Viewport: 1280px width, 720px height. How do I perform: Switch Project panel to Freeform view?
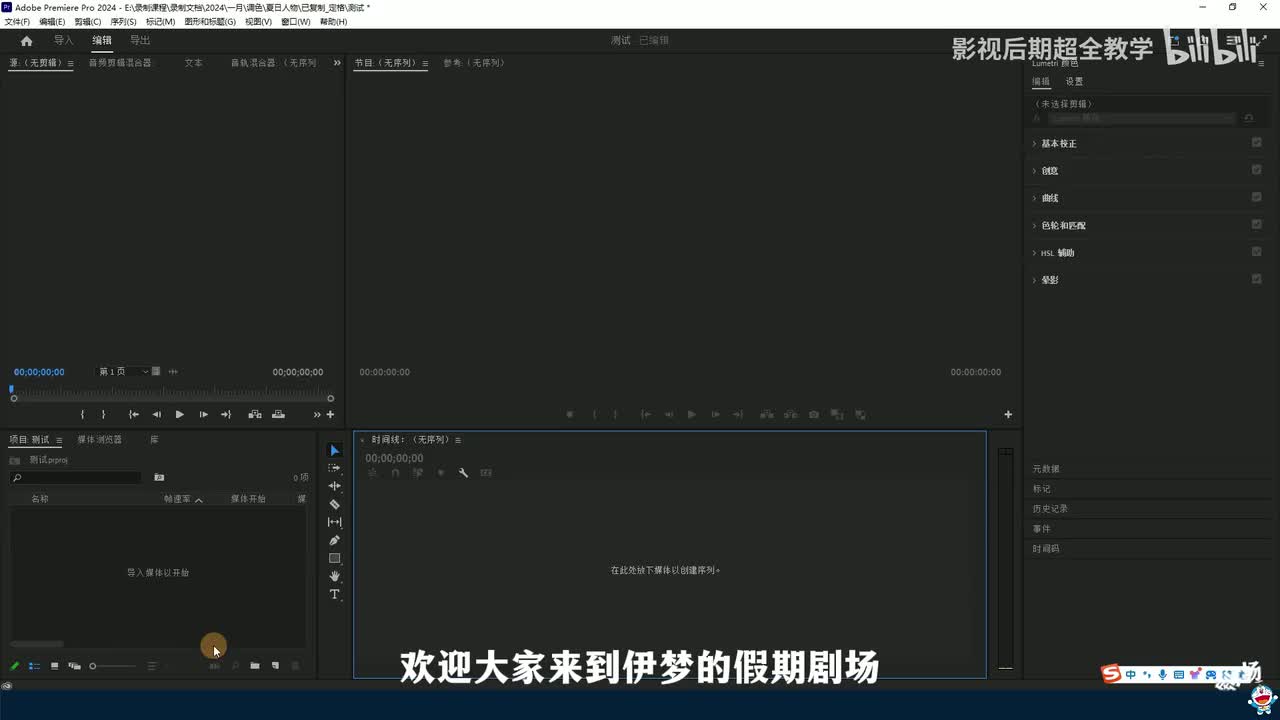click(x=74, y=666)
